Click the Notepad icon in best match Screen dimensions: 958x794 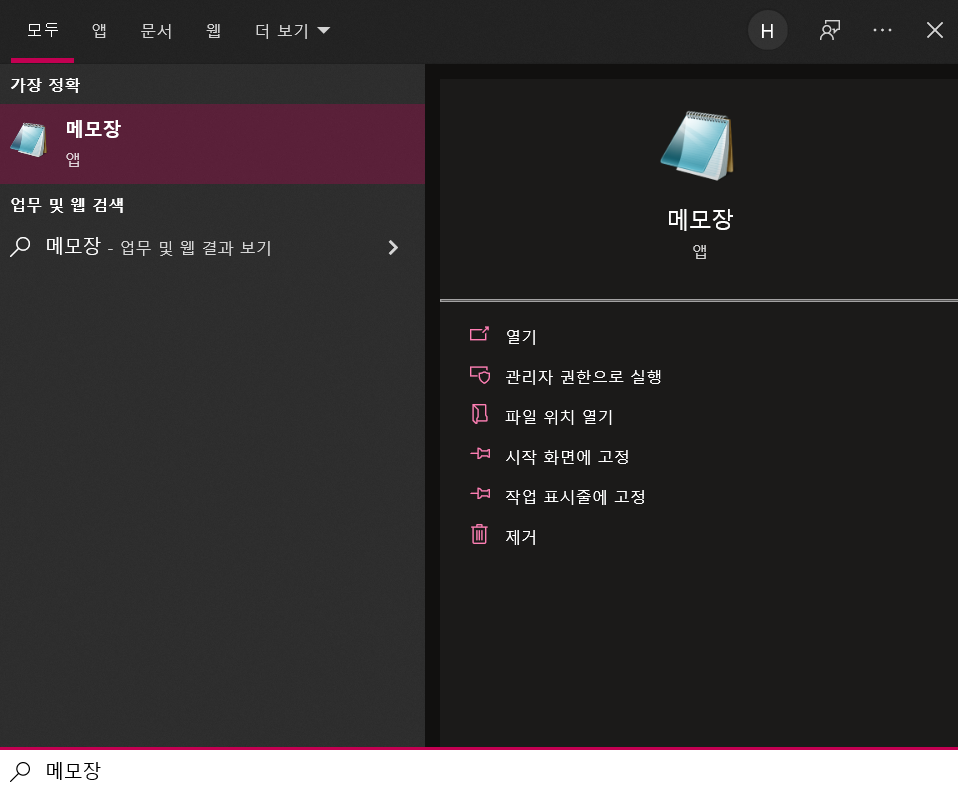tap(28, 140)
